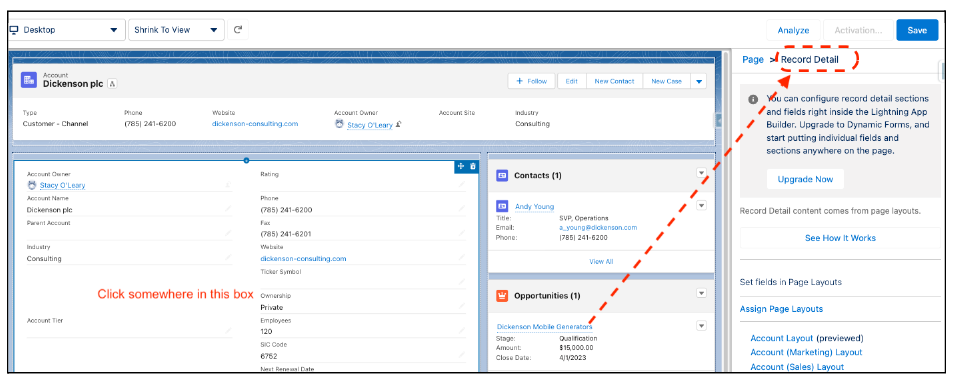This screenshot has width=954, height=383.
Task: Click the a_young@dickenson.com email link
Action: coord(597,227)
